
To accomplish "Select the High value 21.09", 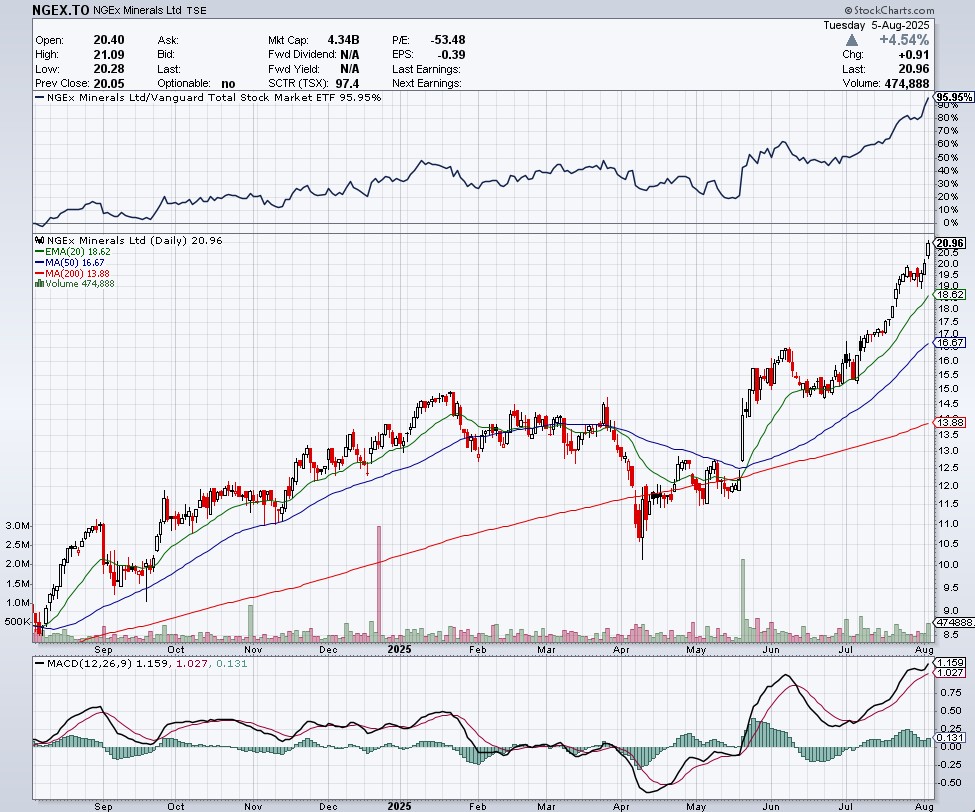I will [x=109, y=54].
